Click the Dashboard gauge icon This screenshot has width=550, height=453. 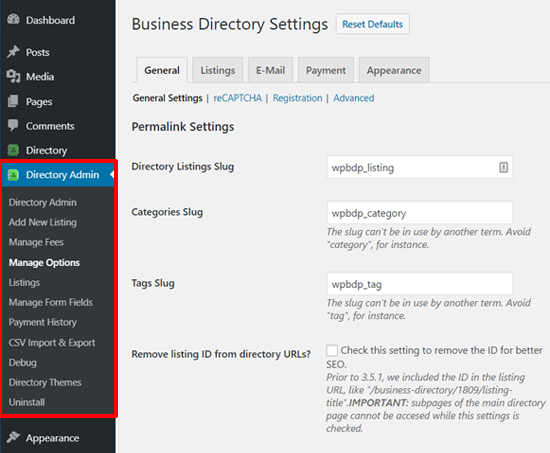13,19
